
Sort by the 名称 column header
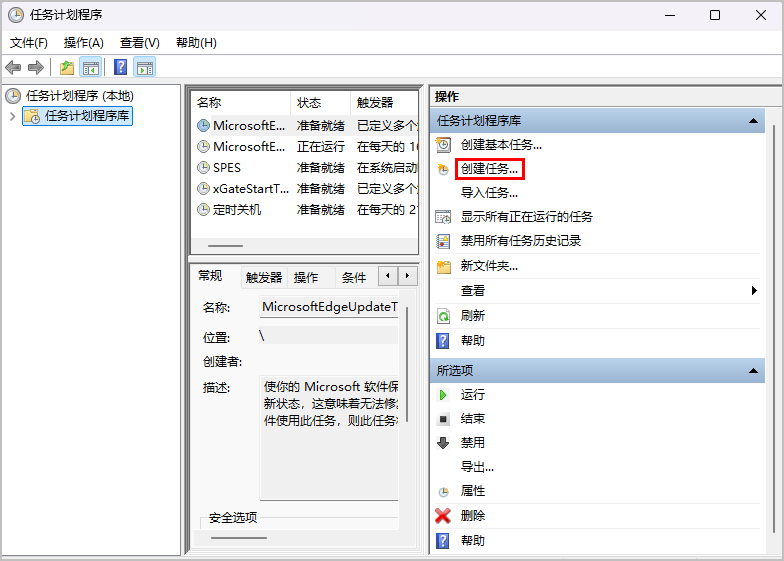pyautogui.click(x=241, y=103)
